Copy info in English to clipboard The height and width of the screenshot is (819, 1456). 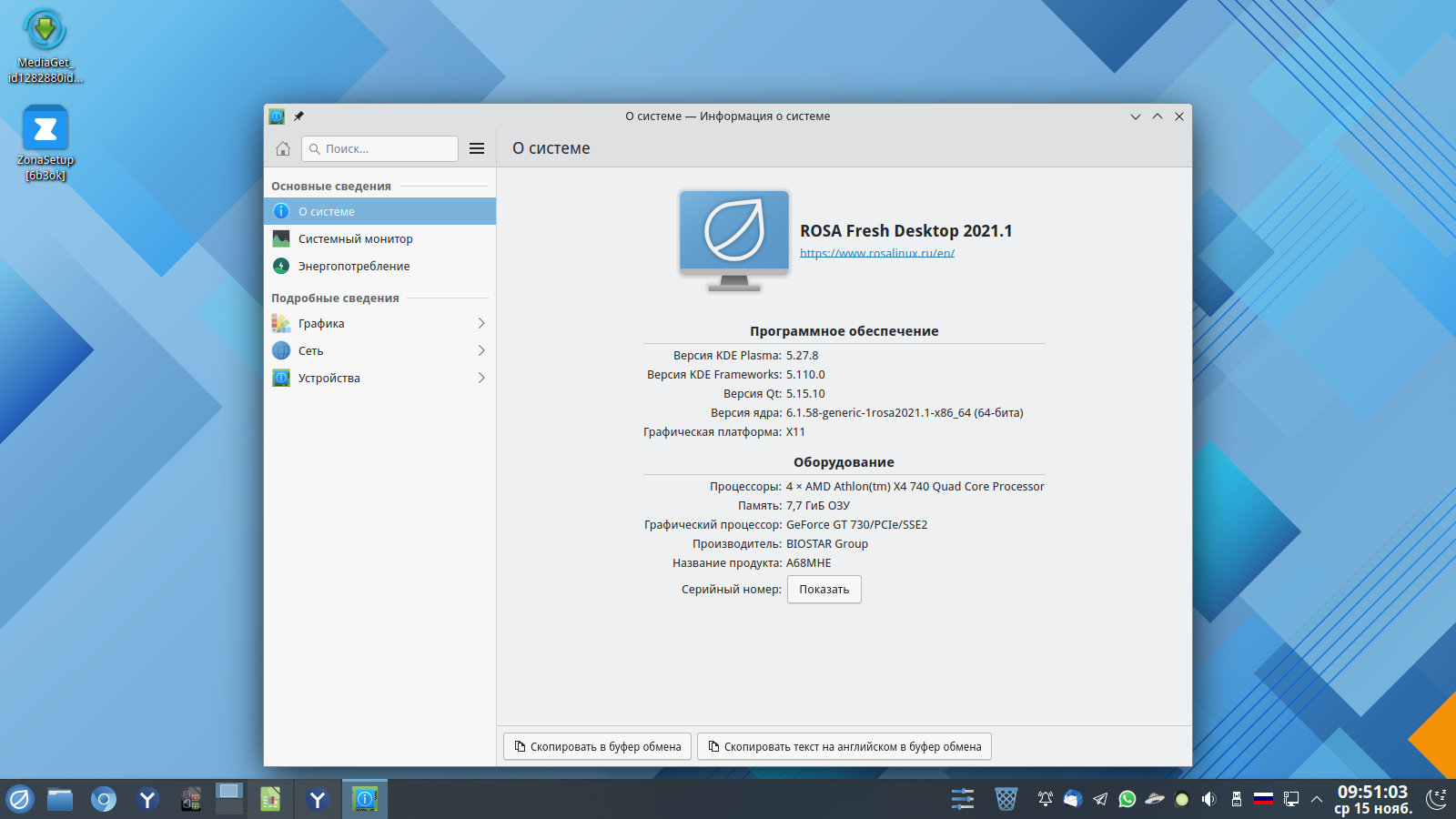844,746
